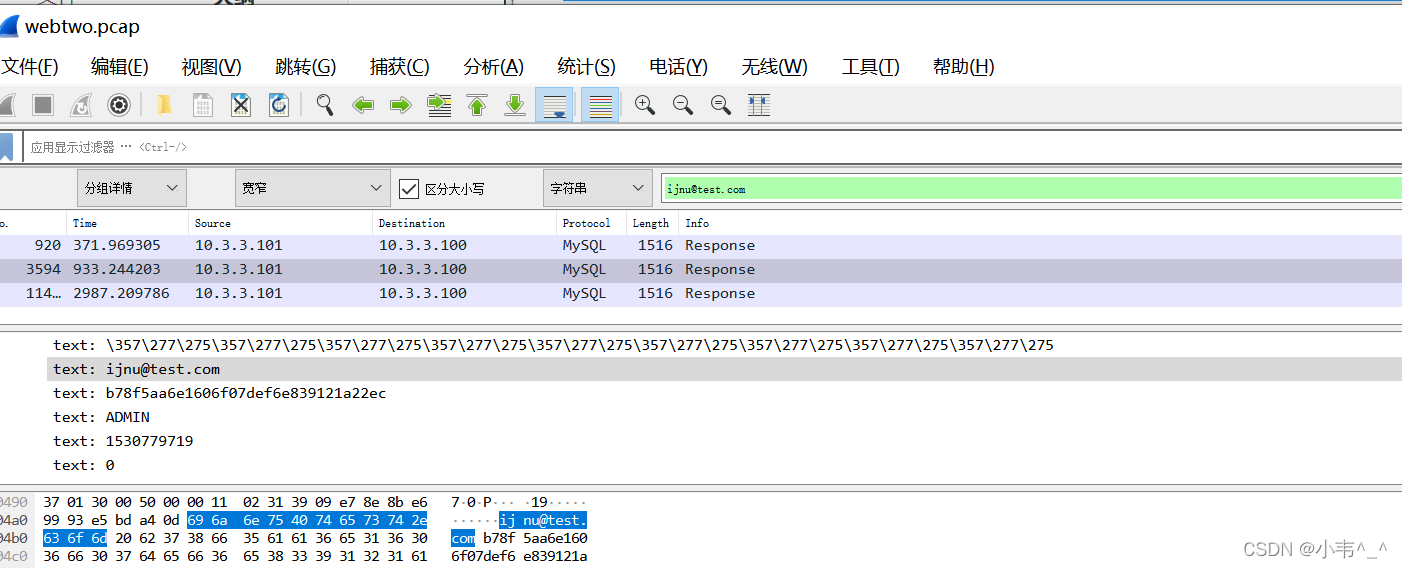Go back to previous packet arrow

pos(363,105)
